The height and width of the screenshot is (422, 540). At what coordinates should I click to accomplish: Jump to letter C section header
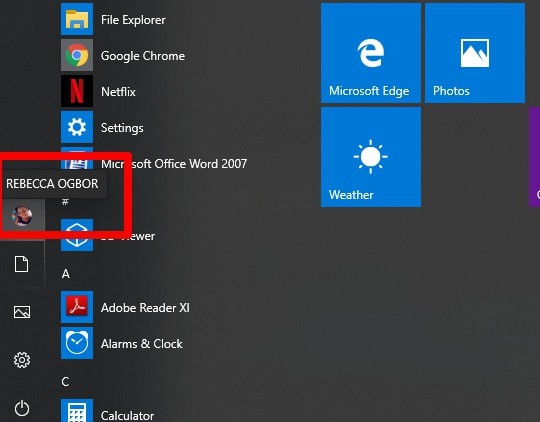point(65,382)
